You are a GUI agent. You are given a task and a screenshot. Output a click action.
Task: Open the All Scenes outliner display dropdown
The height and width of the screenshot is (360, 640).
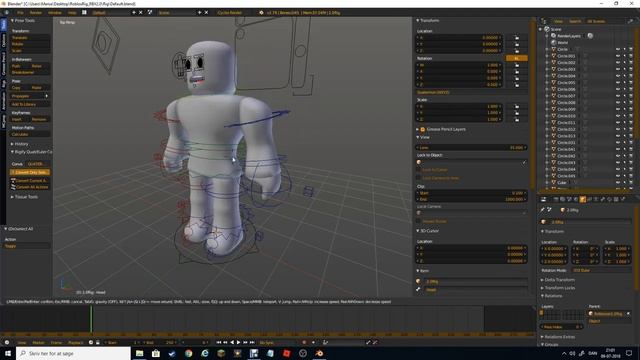tap(599, 21)
